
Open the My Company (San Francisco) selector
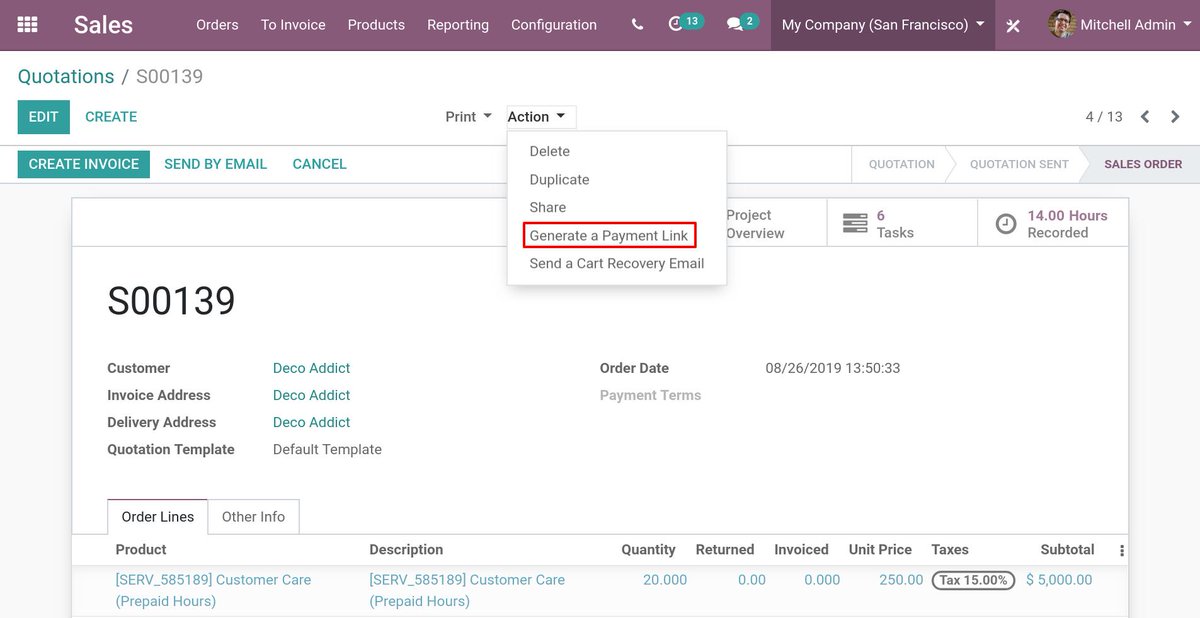(x=880, y=24)
